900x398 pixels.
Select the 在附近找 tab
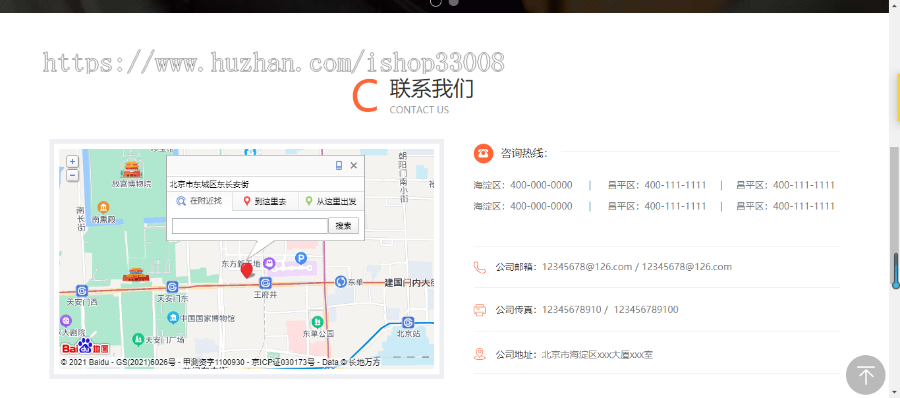tap(199, 202)
